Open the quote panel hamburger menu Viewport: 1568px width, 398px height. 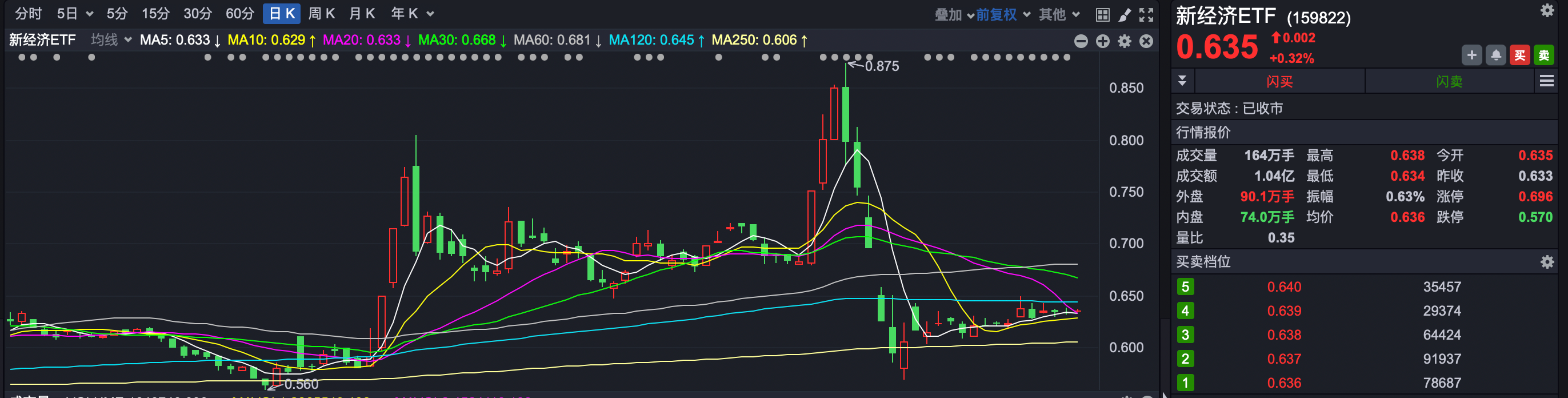[1546, 81]
